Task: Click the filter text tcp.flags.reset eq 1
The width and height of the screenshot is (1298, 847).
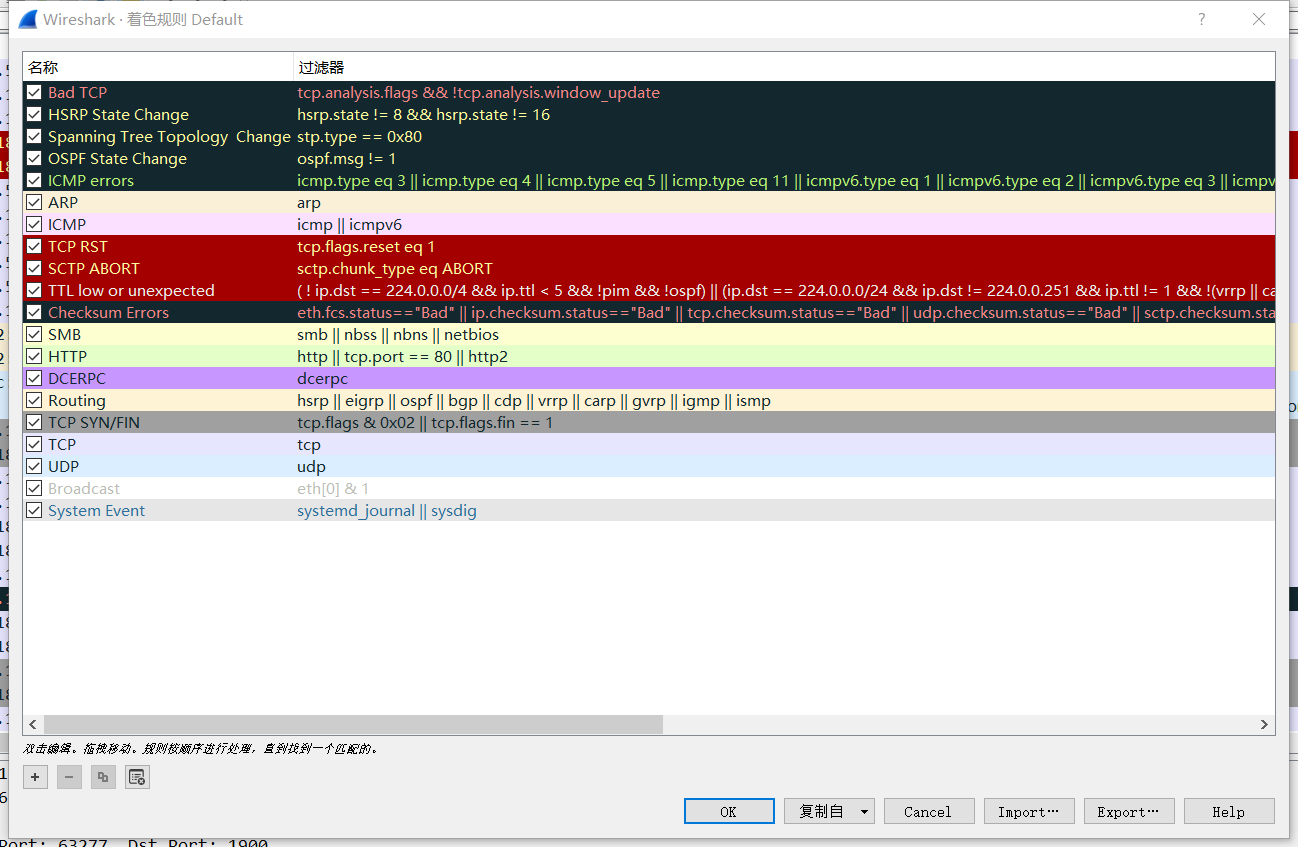Action: (366, 246)
